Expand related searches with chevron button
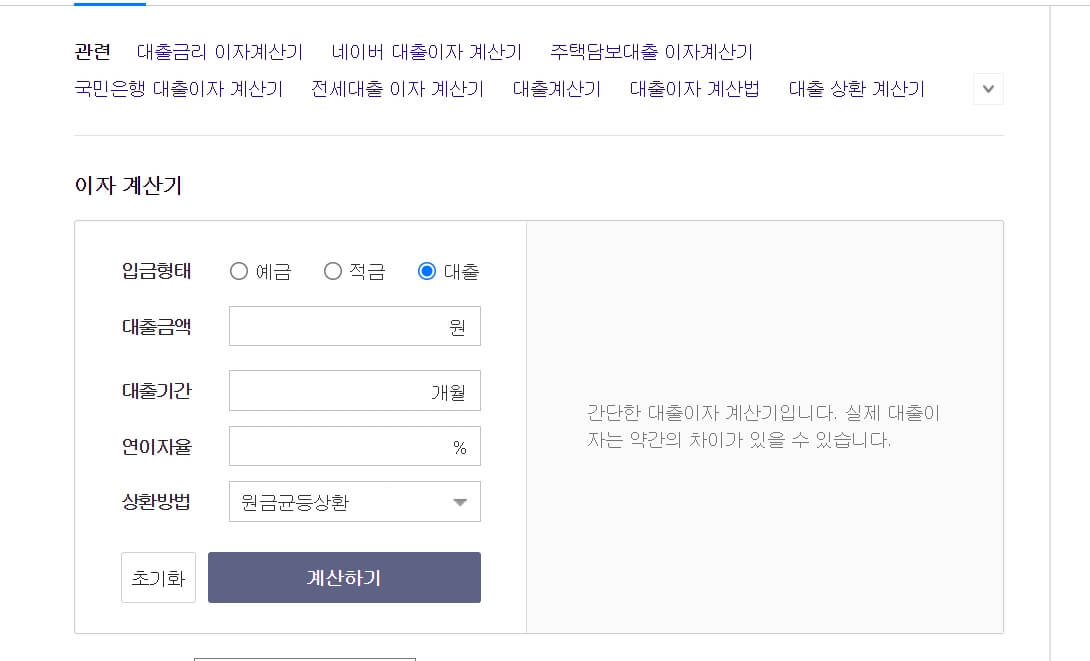 point(988,89)
